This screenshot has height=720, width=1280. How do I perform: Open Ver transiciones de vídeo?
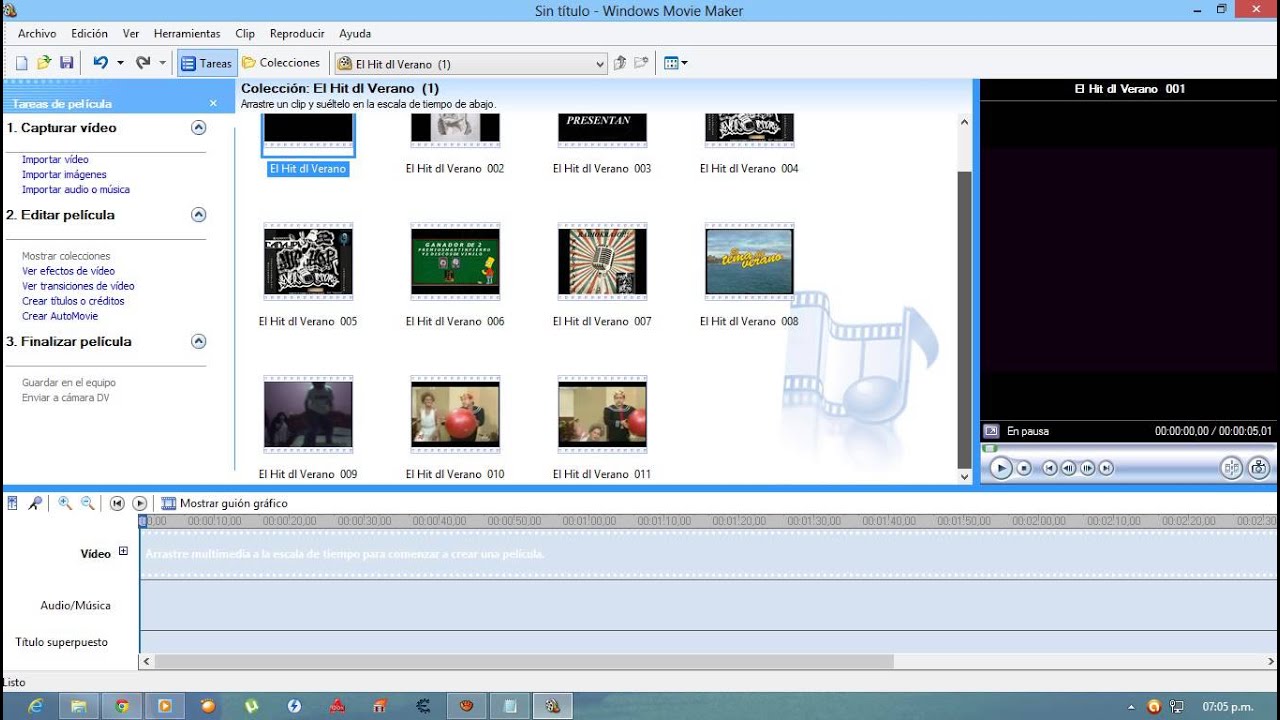(78, 286)
